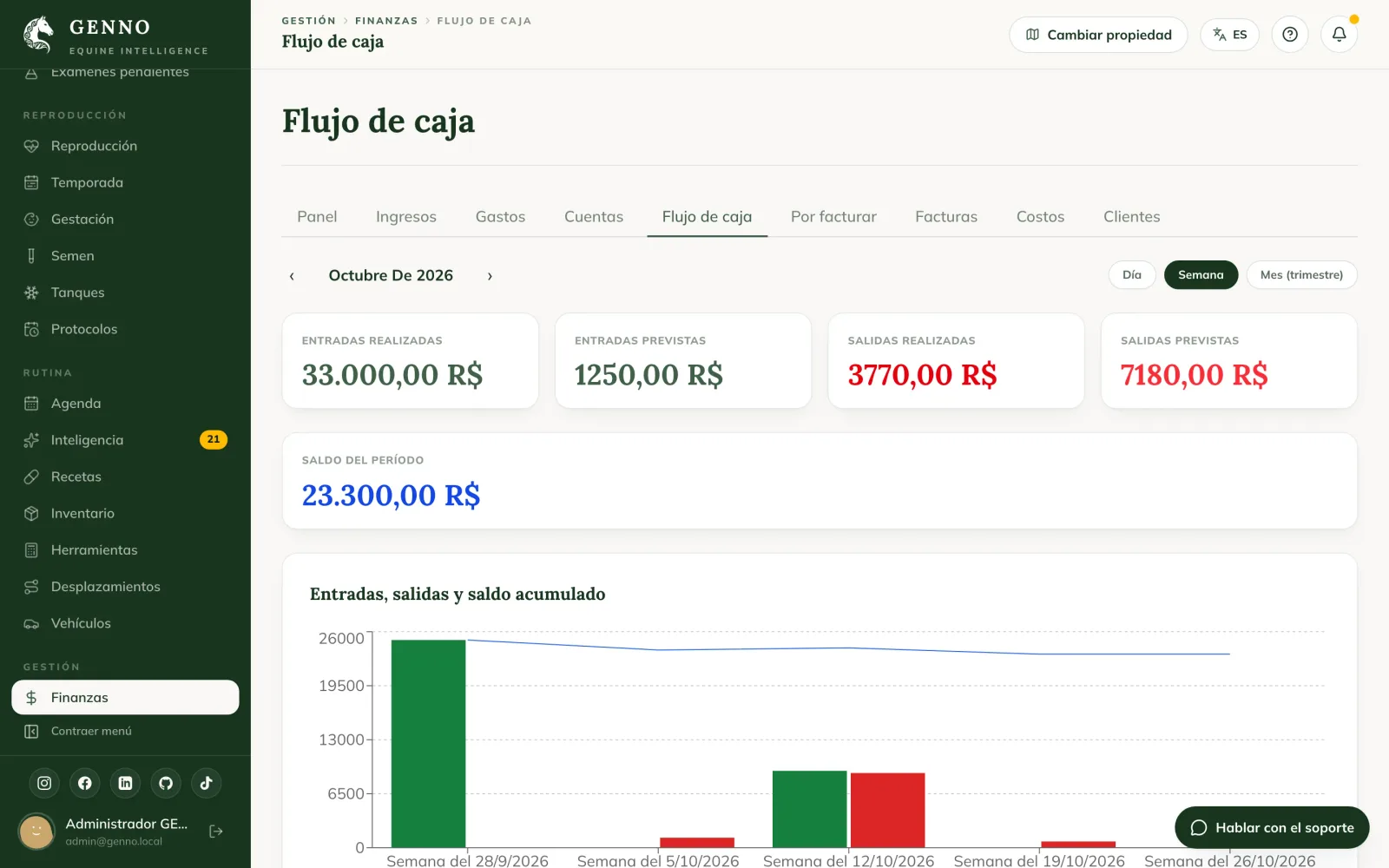Open Desplazamientos in the sidebar

pyautogui.click(x=125, y=587)
